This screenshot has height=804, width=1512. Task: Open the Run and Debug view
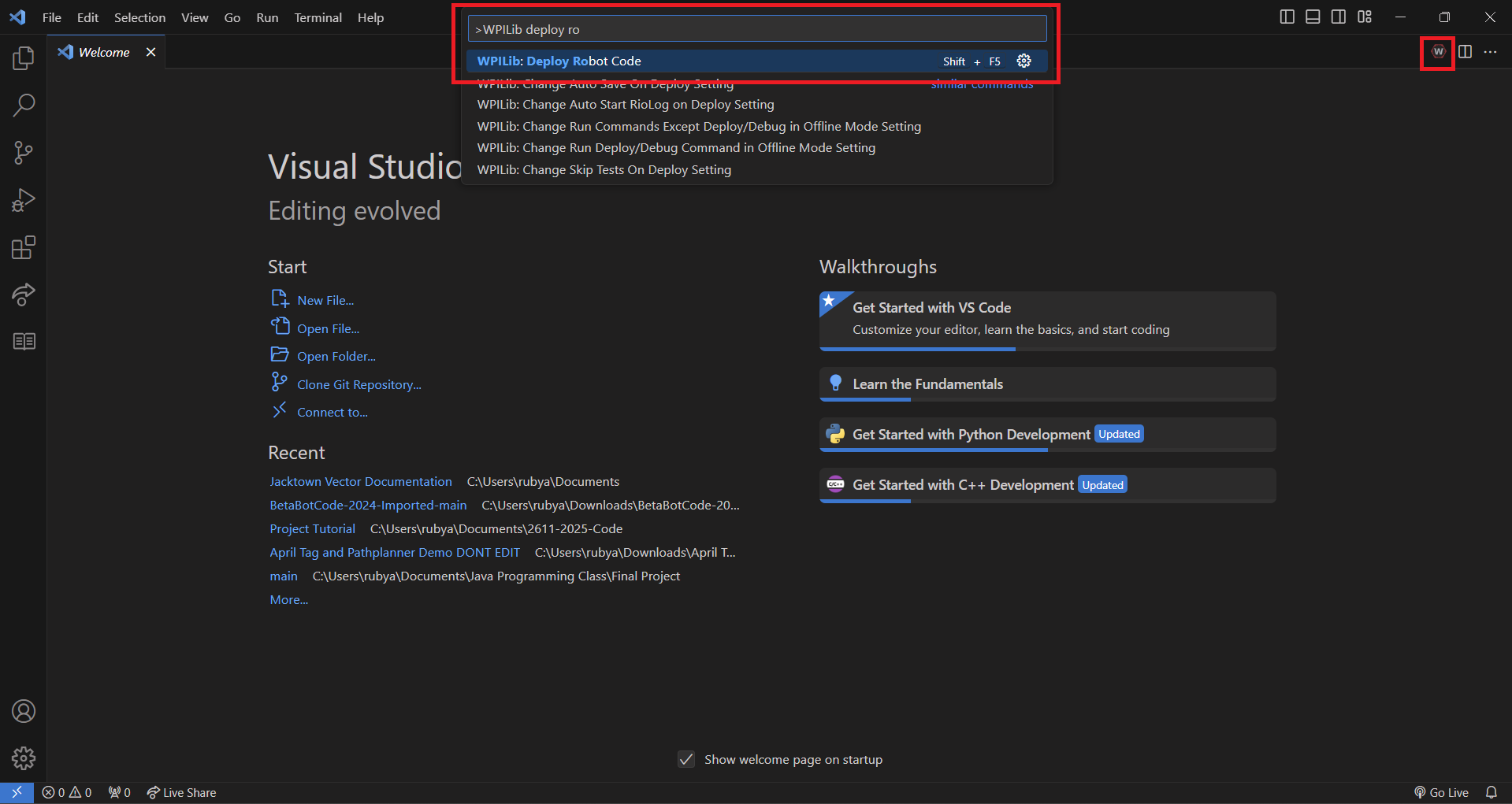pyautogui.click(x=24, y=200)
